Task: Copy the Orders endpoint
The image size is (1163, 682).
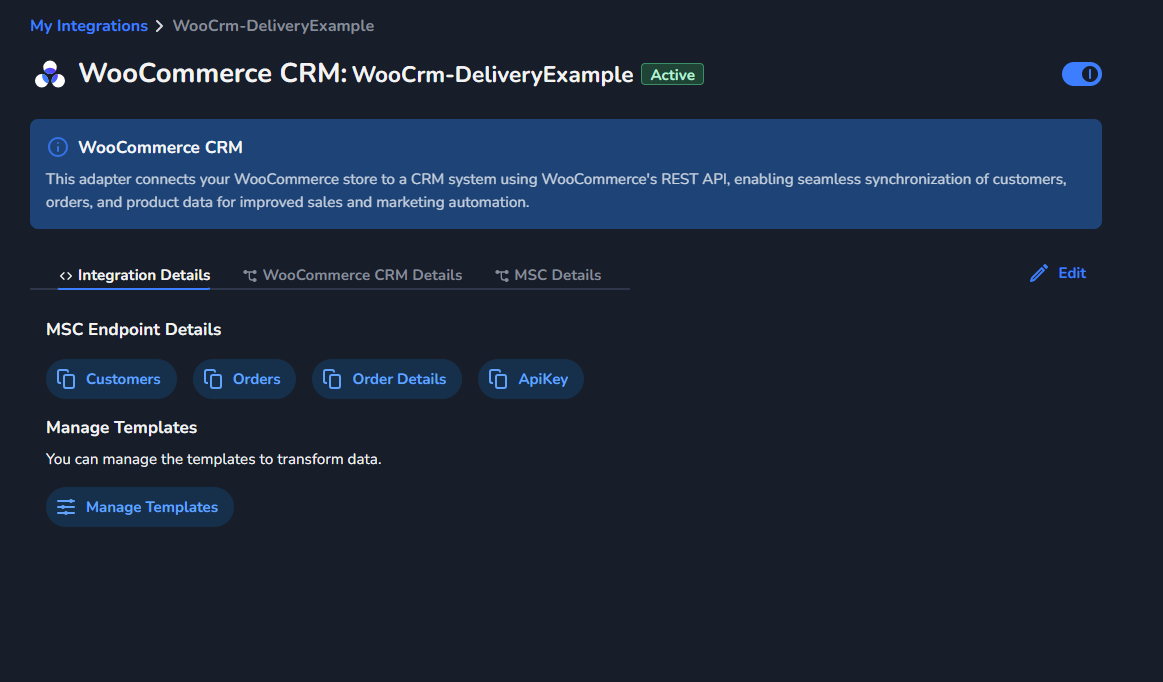Action: click(244, 379)
